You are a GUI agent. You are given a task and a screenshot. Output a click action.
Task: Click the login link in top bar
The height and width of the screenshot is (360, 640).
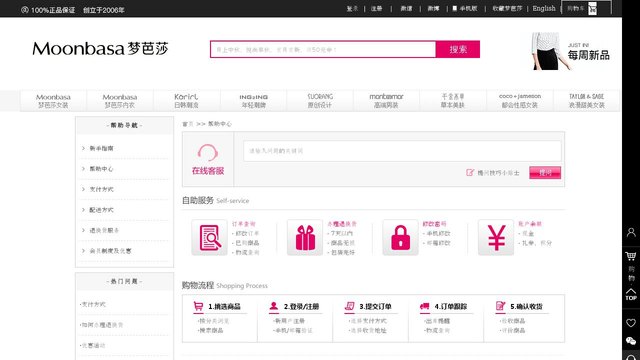coord(352,8)
